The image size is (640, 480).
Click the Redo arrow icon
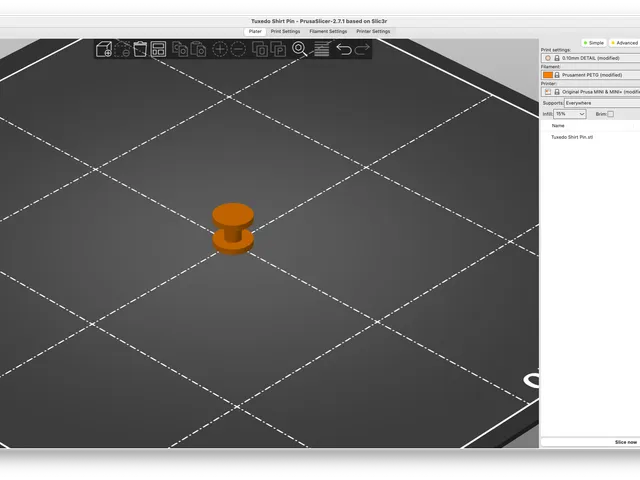pyautogui.click(x=362, y=49)
